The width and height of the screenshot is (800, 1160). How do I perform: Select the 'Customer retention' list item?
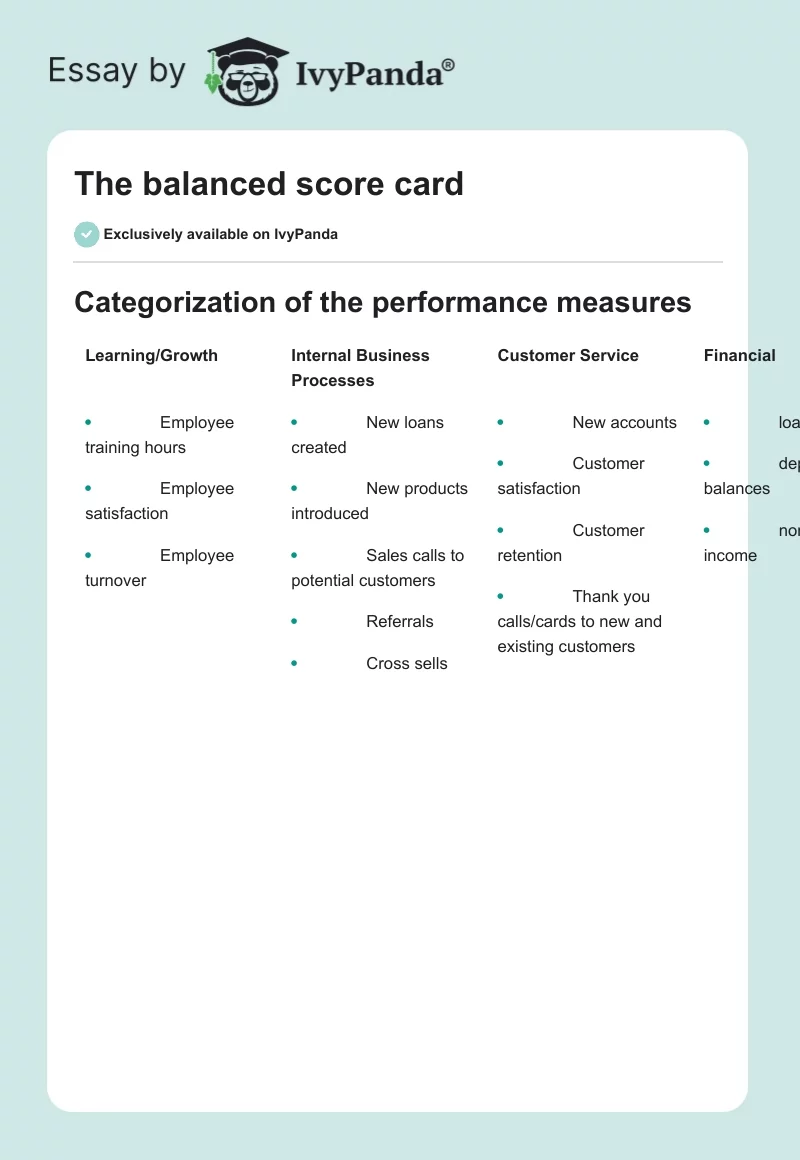pos(570,543)
